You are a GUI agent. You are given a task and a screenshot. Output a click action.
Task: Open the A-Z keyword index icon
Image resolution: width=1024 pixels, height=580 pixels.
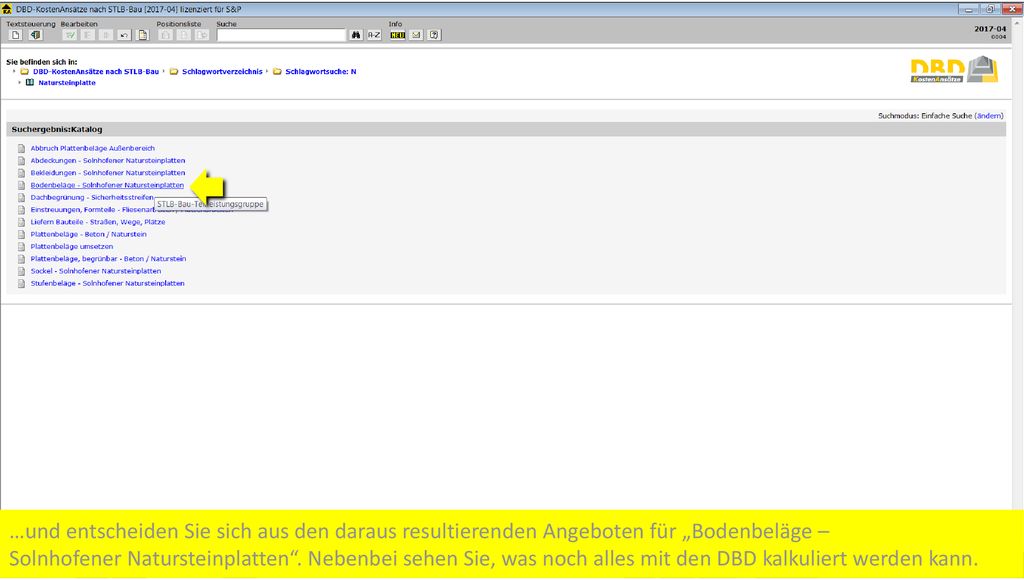click(x=374, y=35)
